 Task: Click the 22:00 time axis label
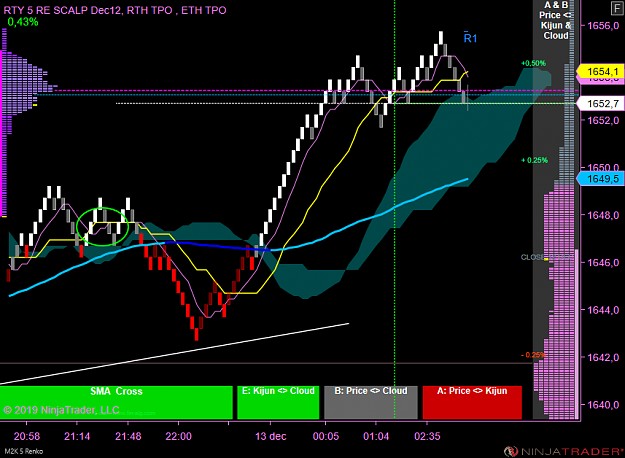click(179, 436)
